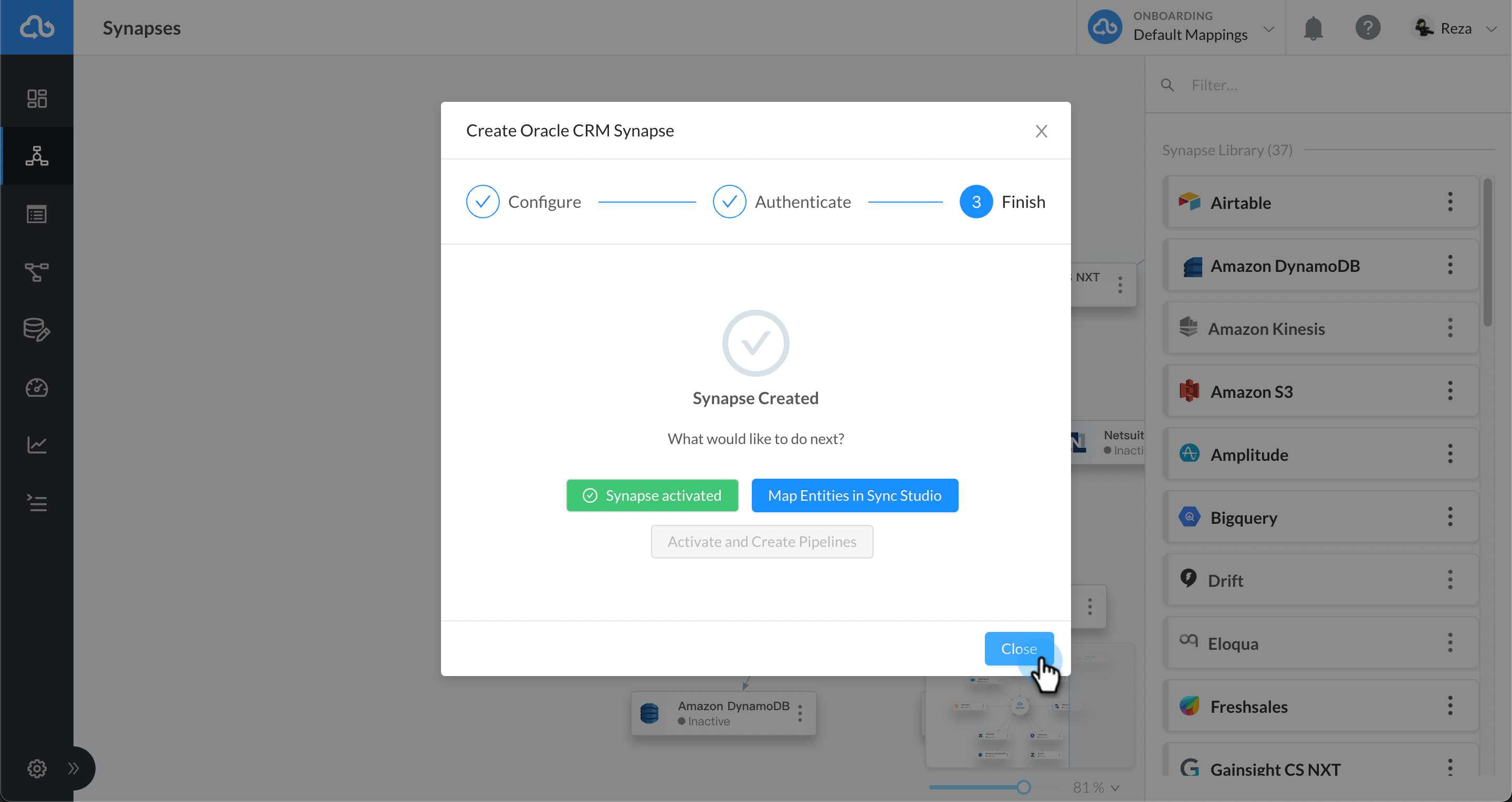
Task: Open the Eloqua more options menu
Action: [1450, 643]
